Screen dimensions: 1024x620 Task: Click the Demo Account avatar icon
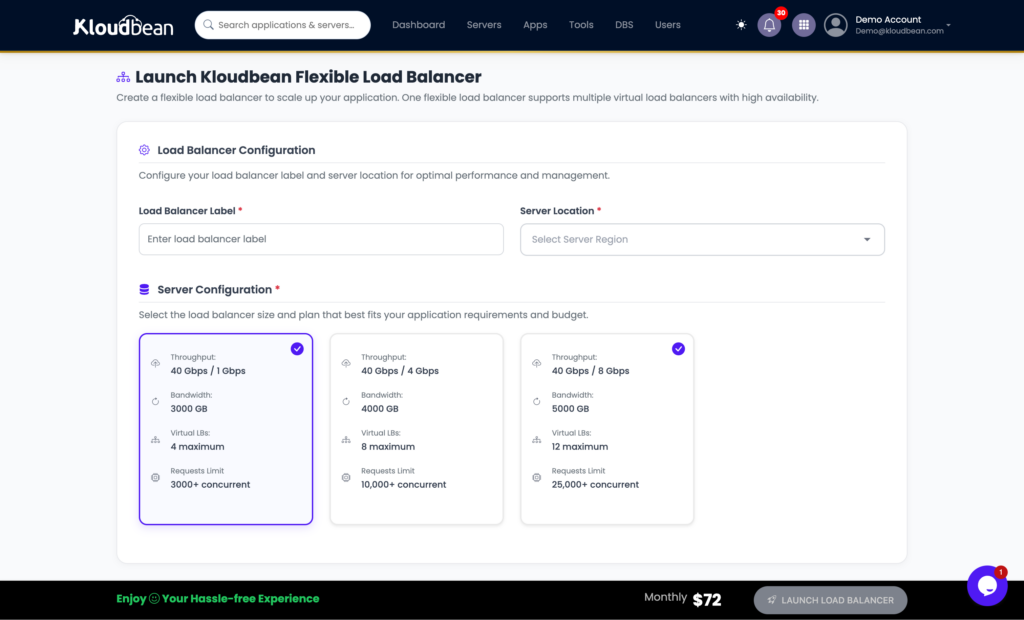pyautogui.click(x=835, y=25)
